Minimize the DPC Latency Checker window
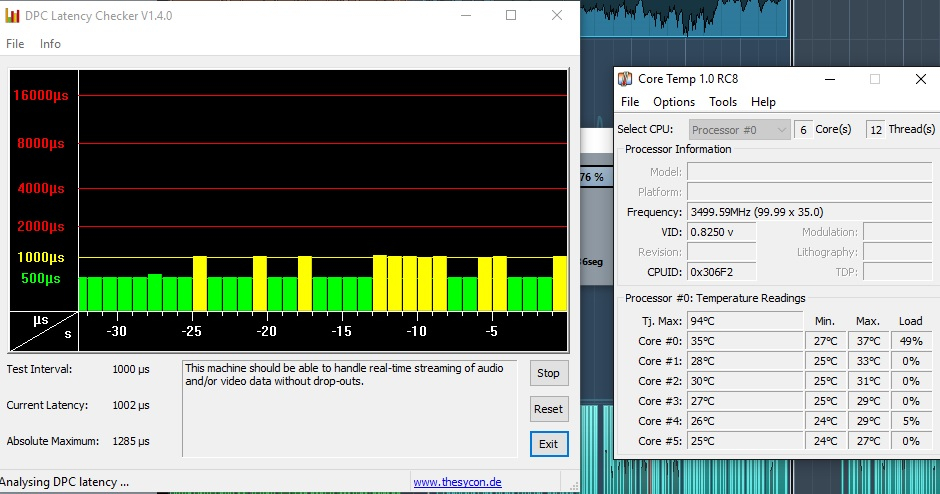 tap(465, 15)
